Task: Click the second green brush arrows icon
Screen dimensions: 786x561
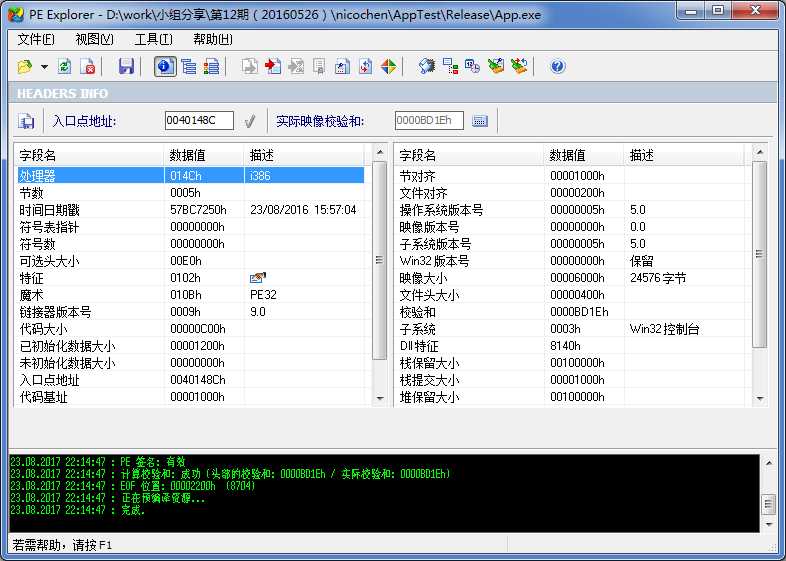Action: (x=519, y=66)
